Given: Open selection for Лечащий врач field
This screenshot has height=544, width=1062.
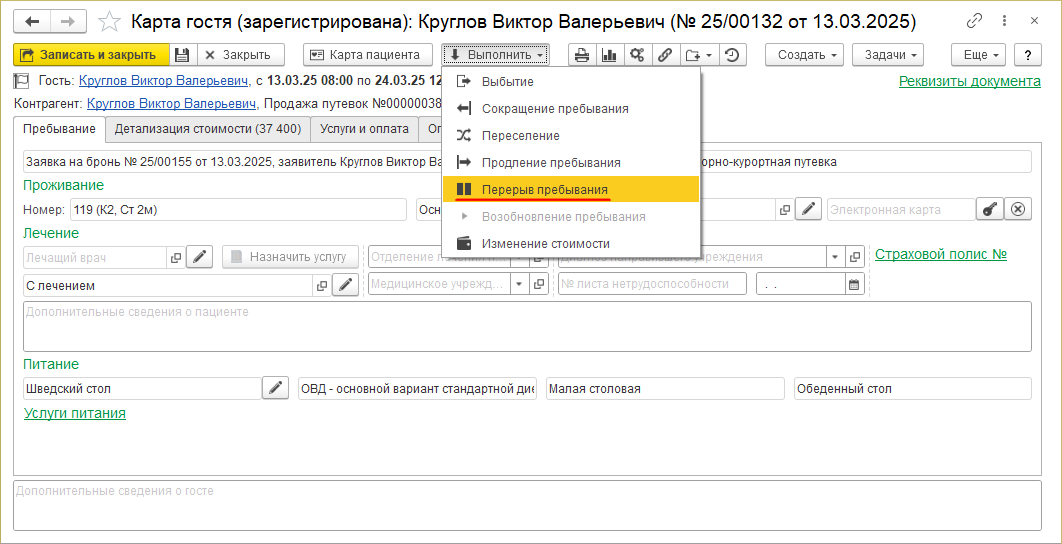Looking at the screenshot, I should click(175, 257).
